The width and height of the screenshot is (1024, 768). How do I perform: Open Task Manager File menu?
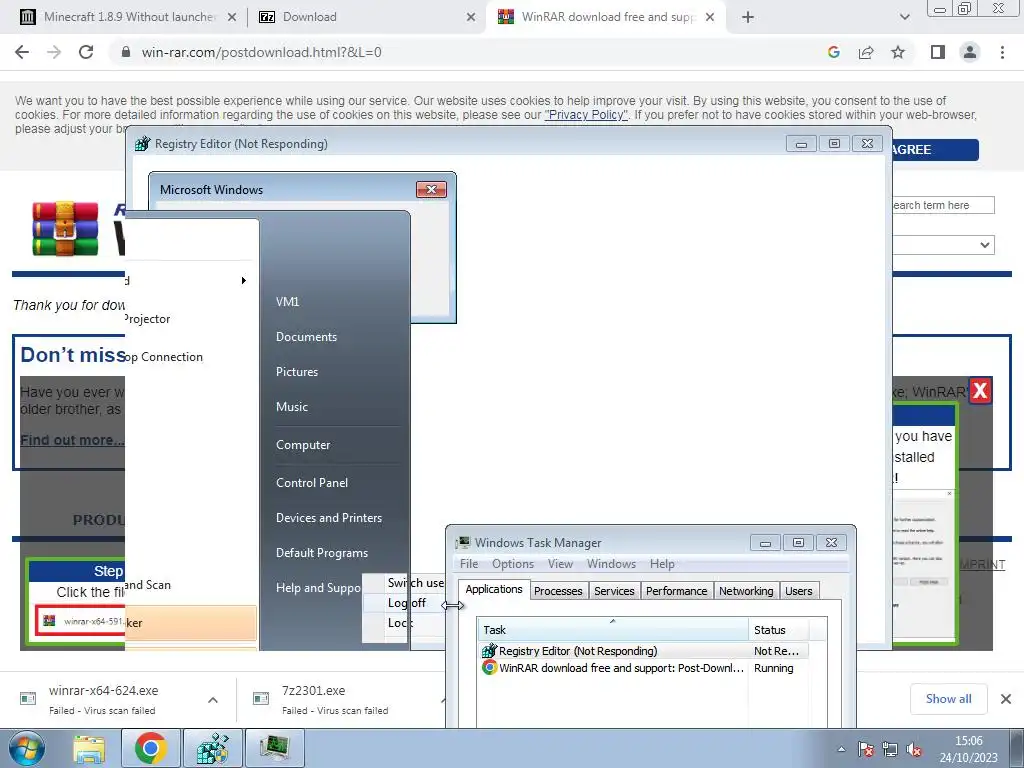(469, 564)
